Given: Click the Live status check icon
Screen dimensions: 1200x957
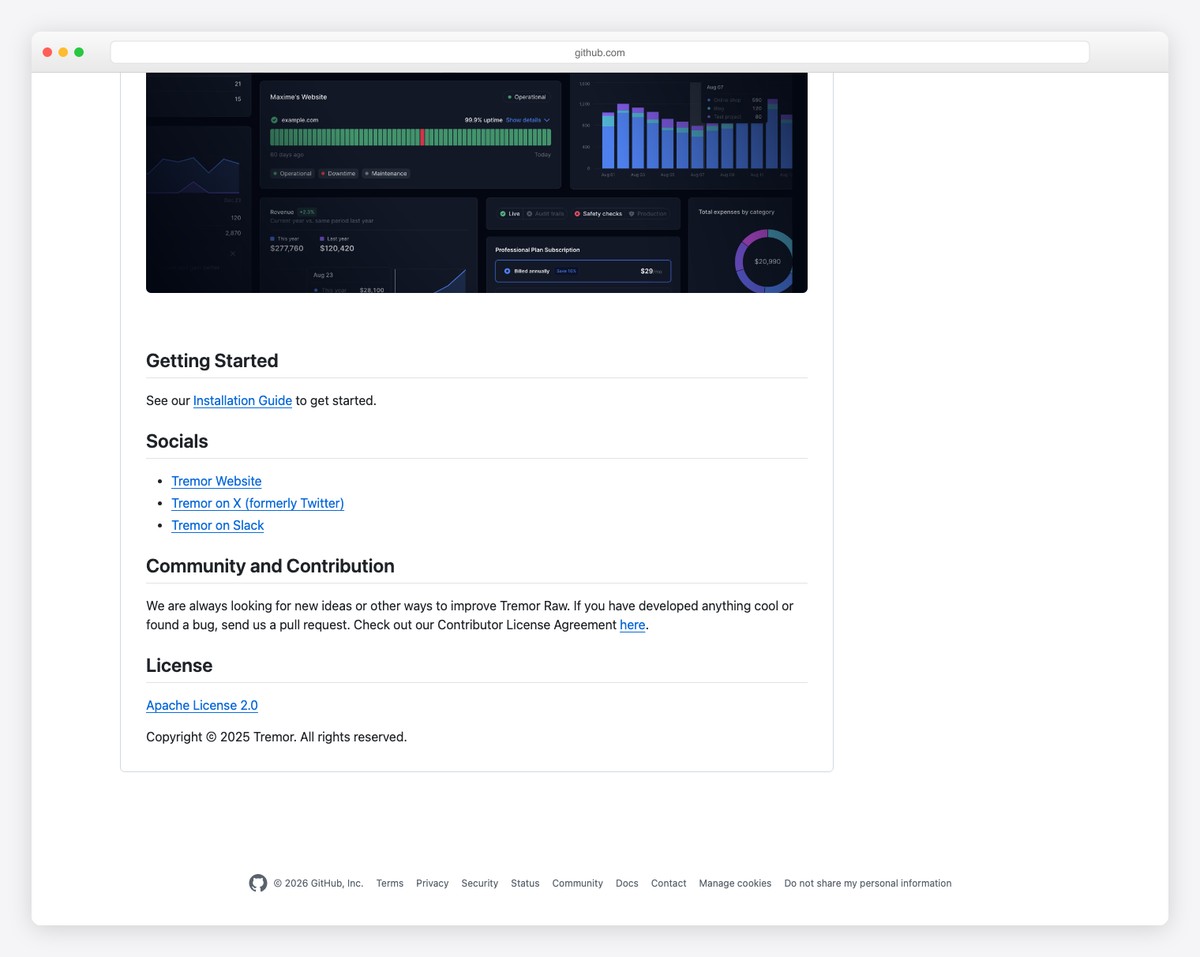Looking at the screenshot, I should click(503, 213).
